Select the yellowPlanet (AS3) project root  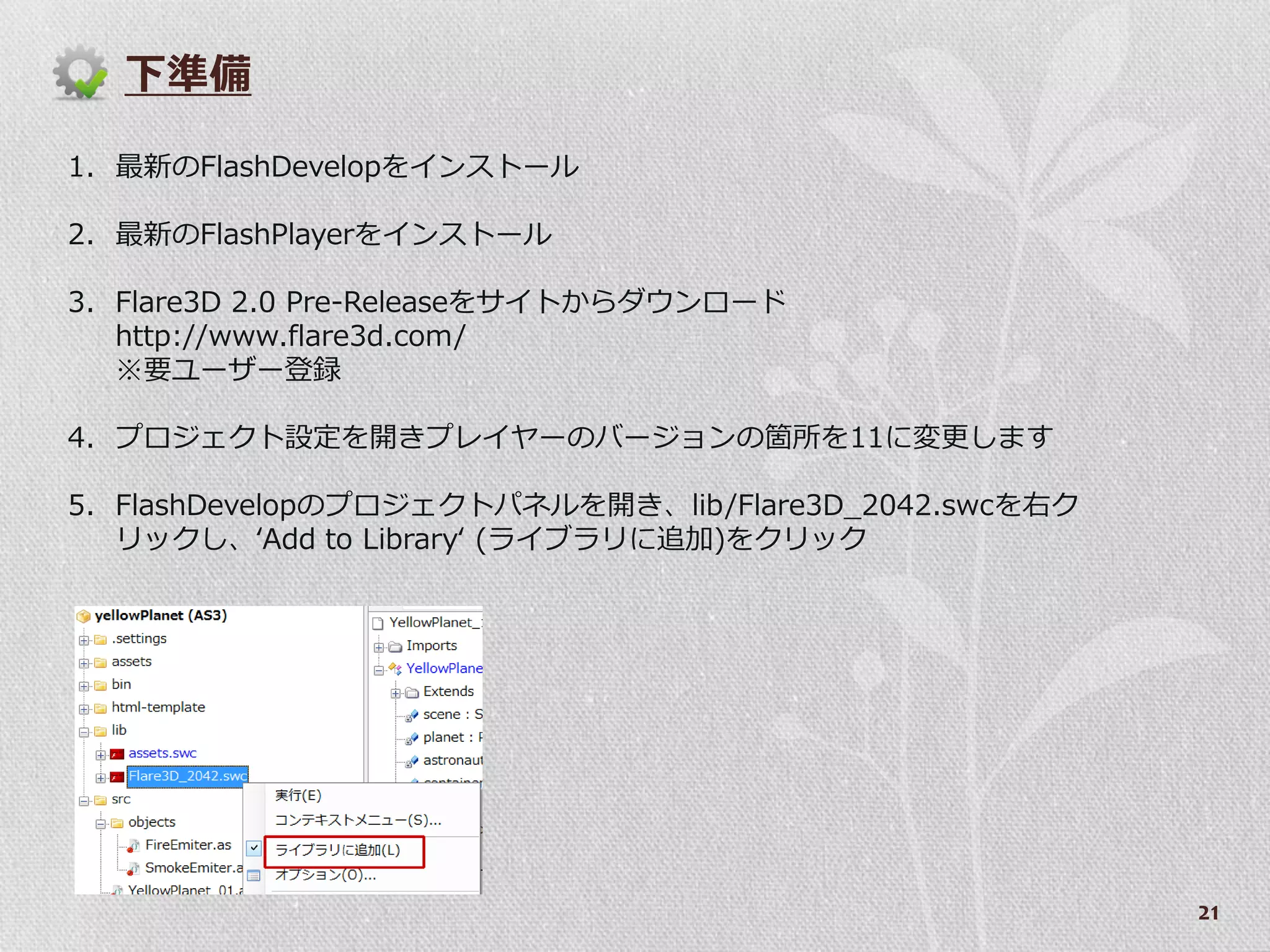point(161,615)
